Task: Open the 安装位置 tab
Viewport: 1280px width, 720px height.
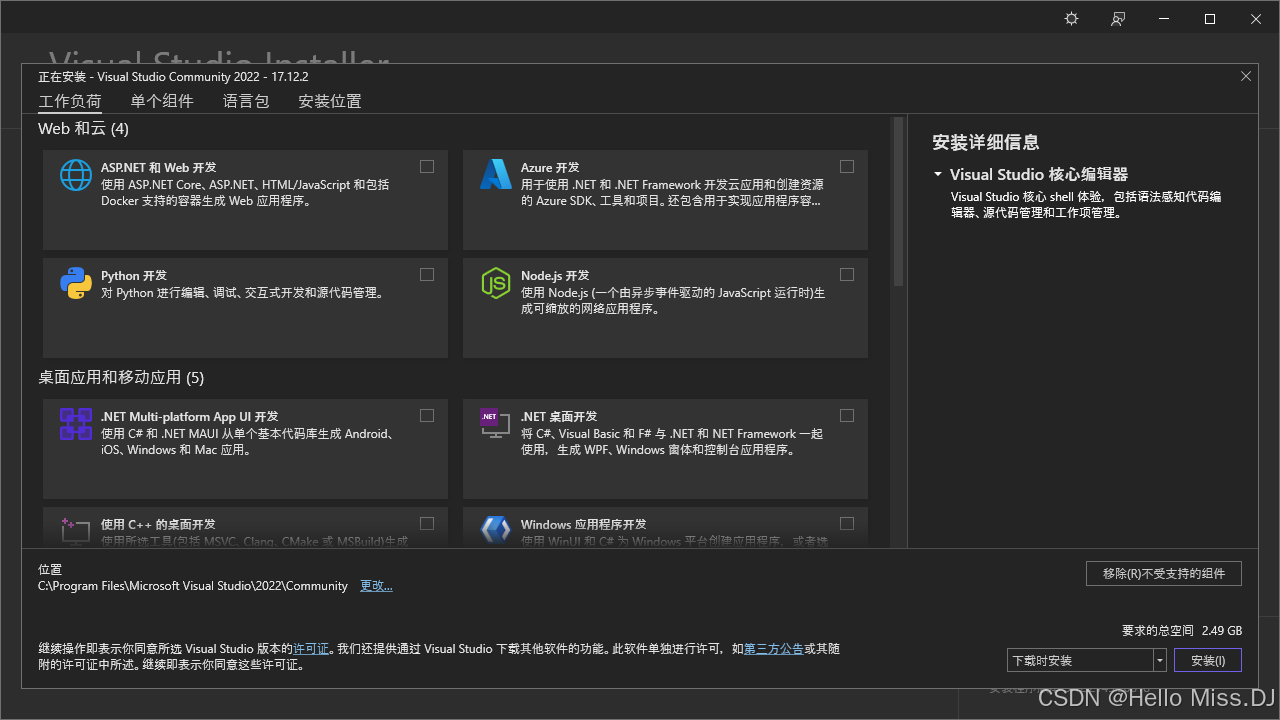Action: tap(330, 101)
